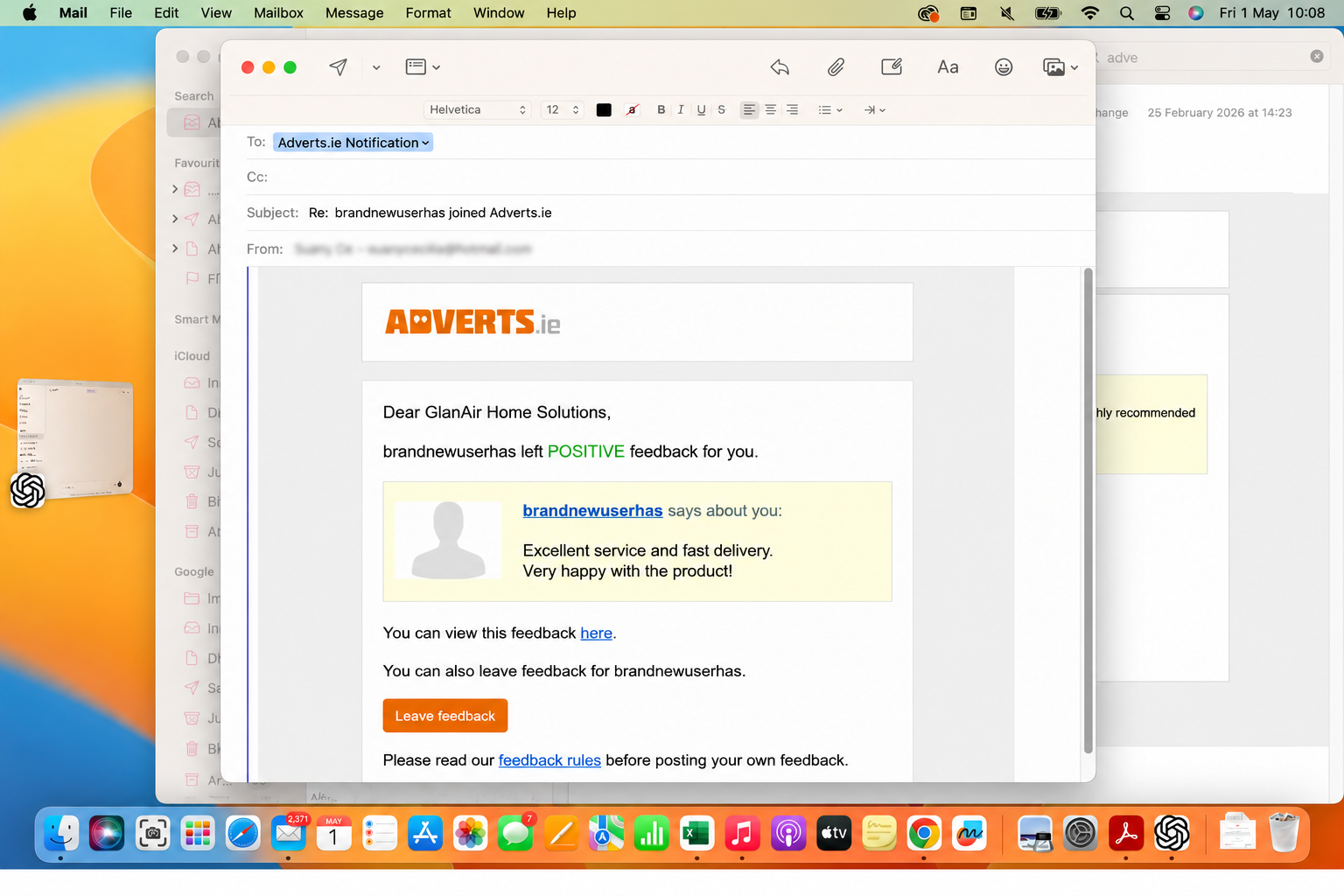1344x896 pixels.
Task: Click the Subject field text
Action: pyautogui.click(x=443, y=213)
